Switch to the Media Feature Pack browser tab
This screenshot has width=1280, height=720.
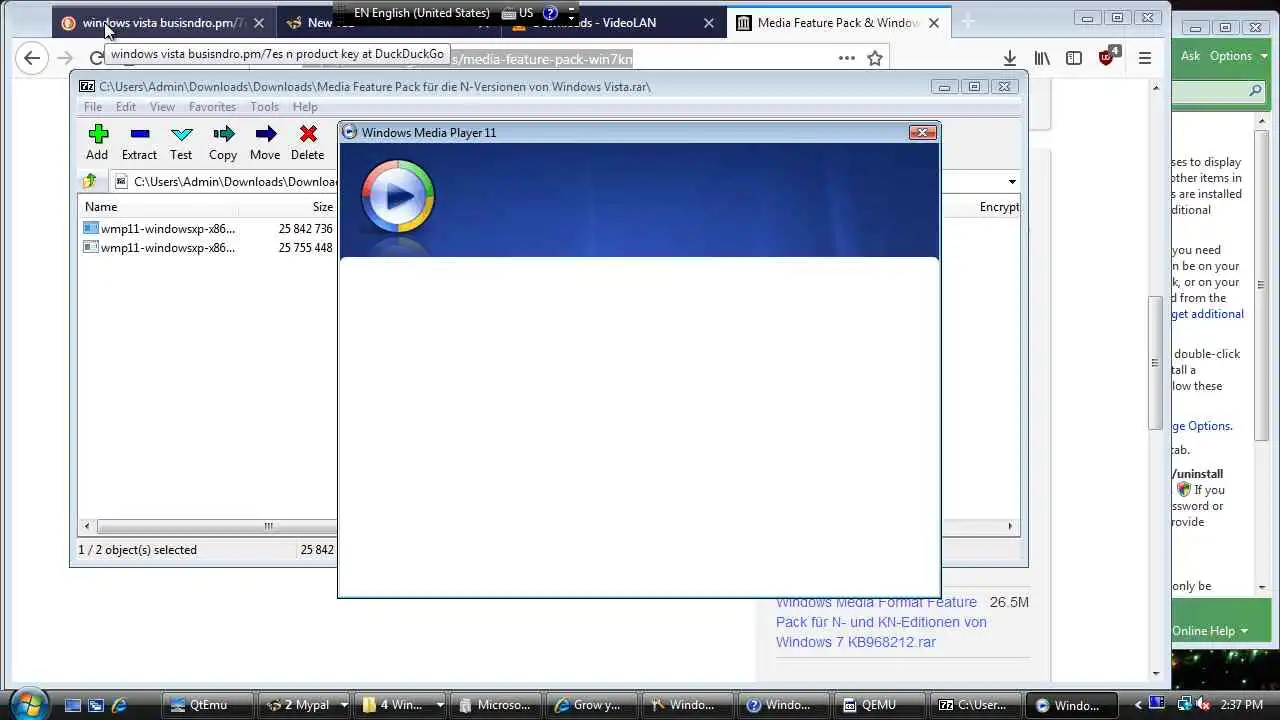click(838, 23)
